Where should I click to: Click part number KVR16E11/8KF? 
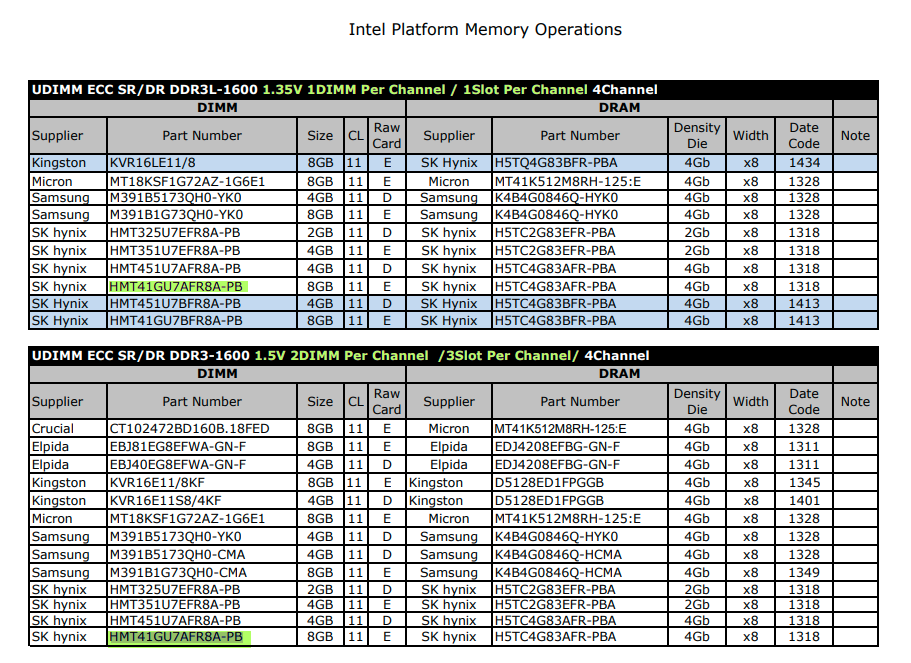pyautogui.click(x=157, y=483)
